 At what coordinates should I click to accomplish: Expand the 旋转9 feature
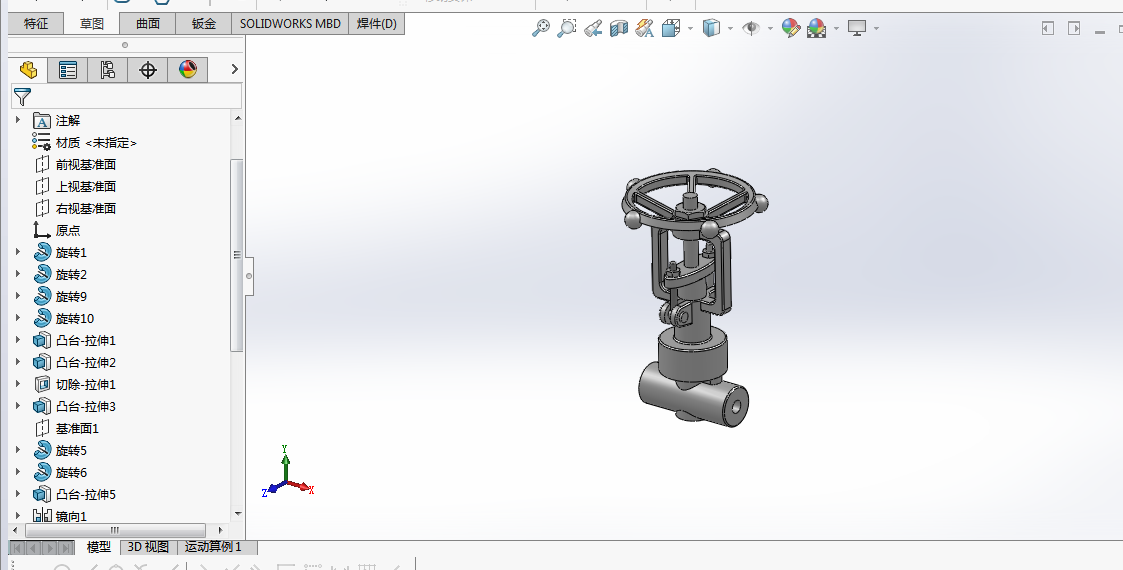point(18,296)
